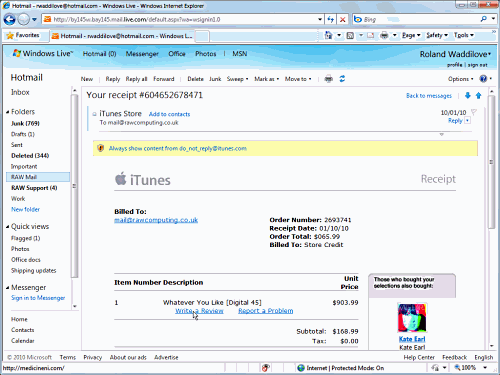This screenshot has width=500, height=375.
Task: Flag this message using flag icon
Action: (474, 112)
